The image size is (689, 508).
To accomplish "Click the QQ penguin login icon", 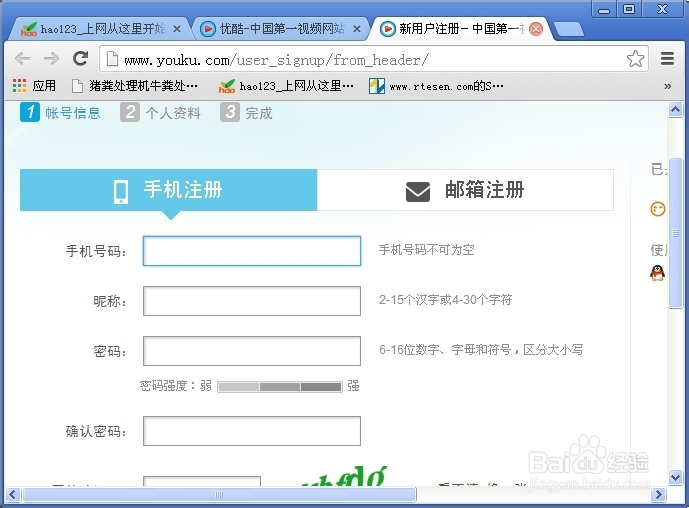I will pyautogui.click(x=657, y=273).
